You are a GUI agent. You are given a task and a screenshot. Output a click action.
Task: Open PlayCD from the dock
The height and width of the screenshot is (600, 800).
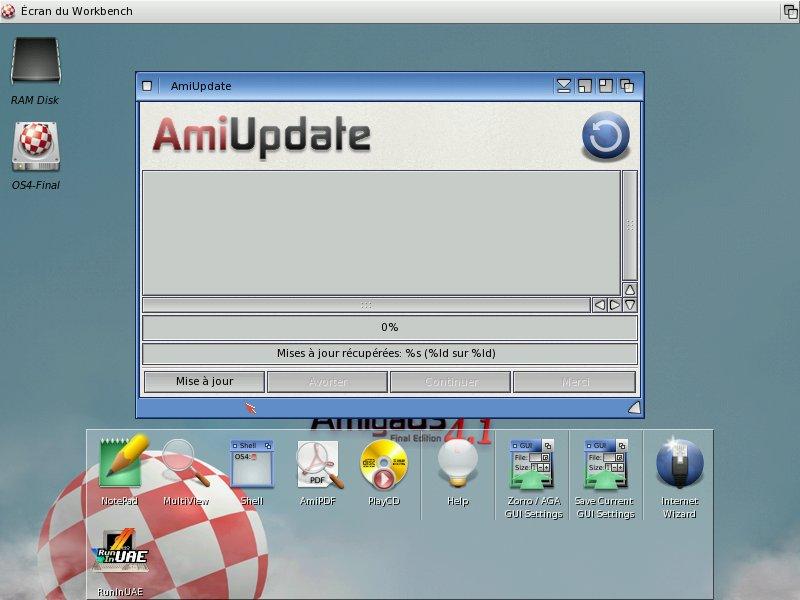tap(384, 464)
